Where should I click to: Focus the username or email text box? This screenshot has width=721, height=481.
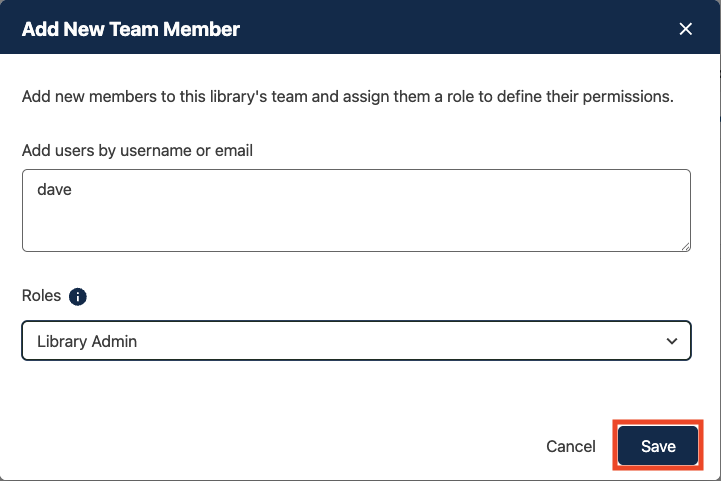click(x=356, y=210)
